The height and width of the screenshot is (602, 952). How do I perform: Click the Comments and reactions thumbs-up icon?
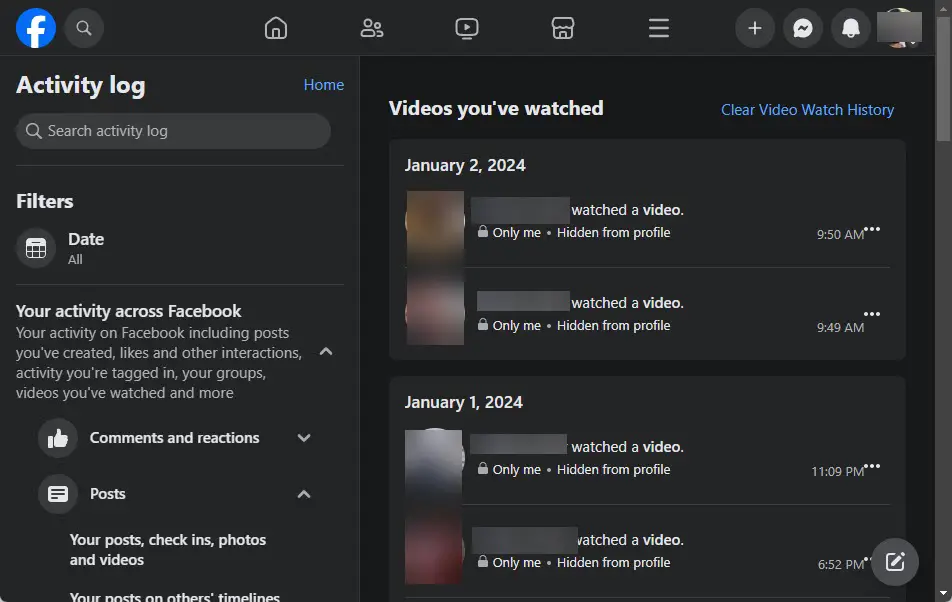coord(58,438)
